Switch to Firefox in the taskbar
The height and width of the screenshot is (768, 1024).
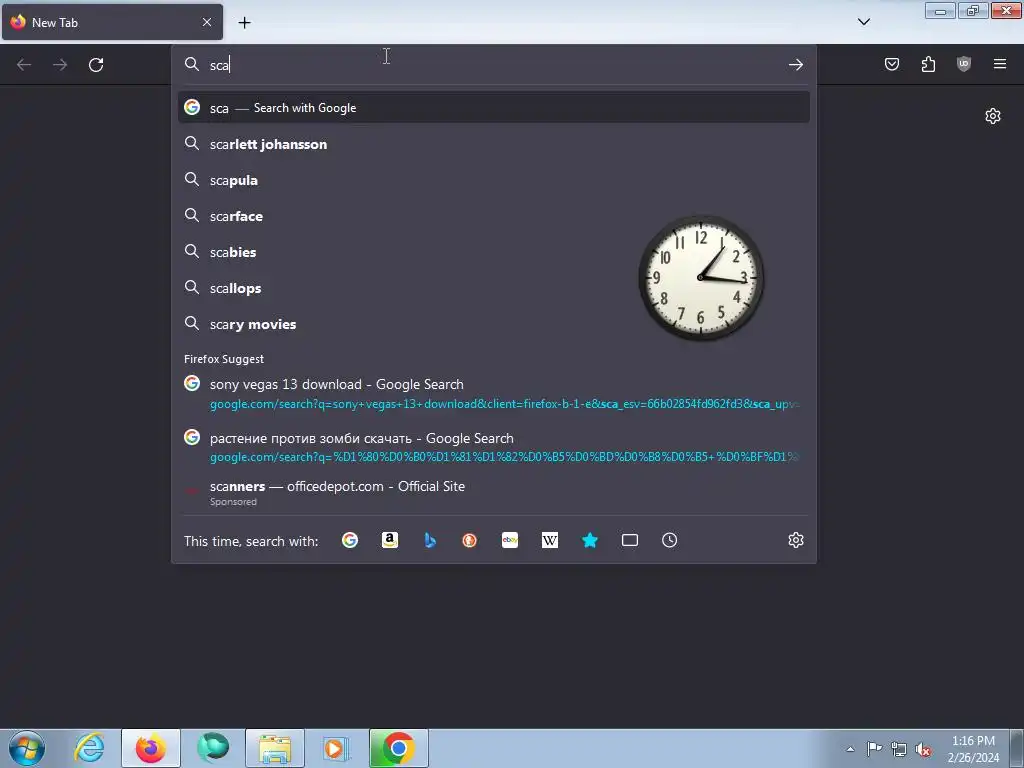(150, 748)
